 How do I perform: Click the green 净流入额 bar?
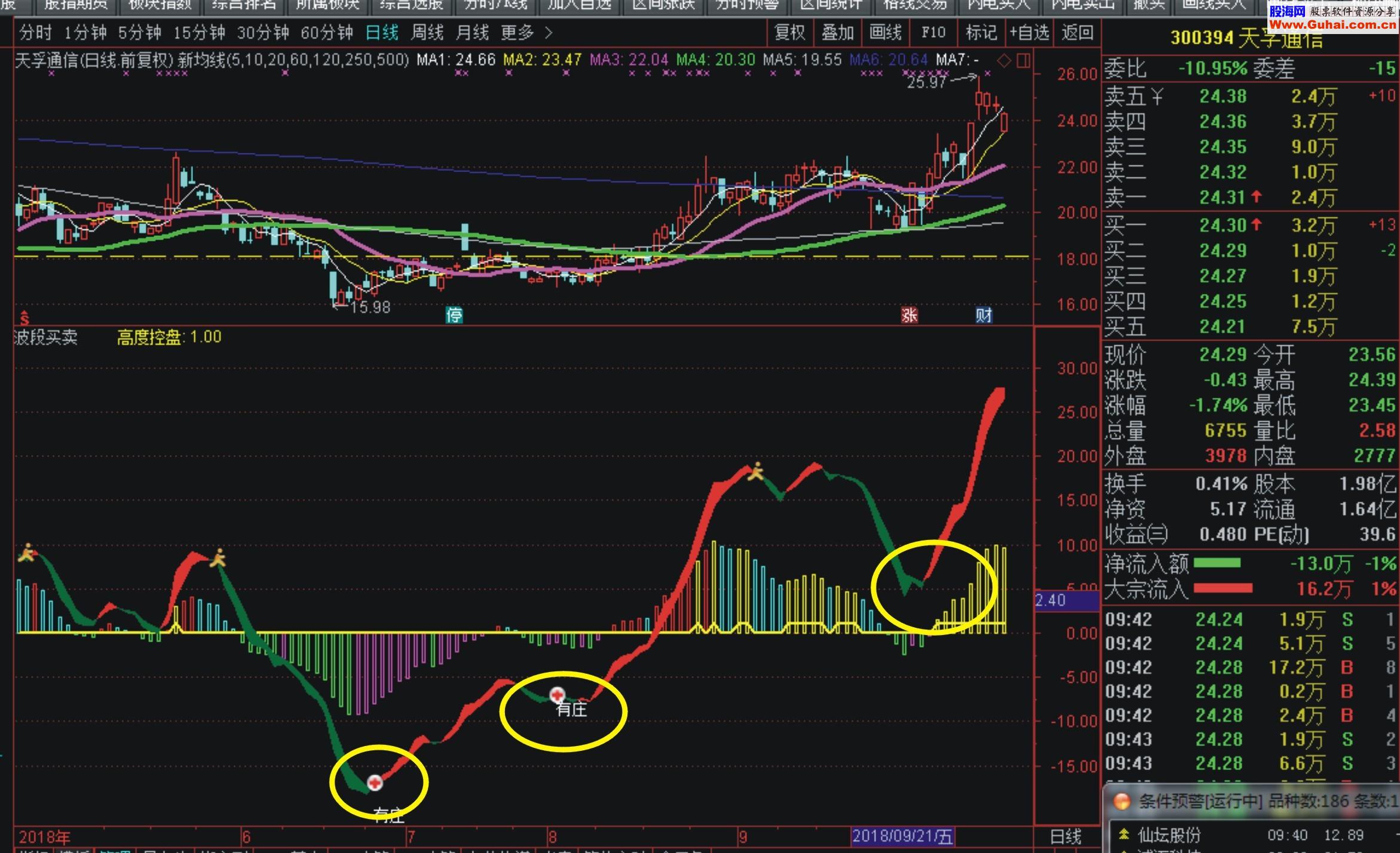click(1217, 563)
